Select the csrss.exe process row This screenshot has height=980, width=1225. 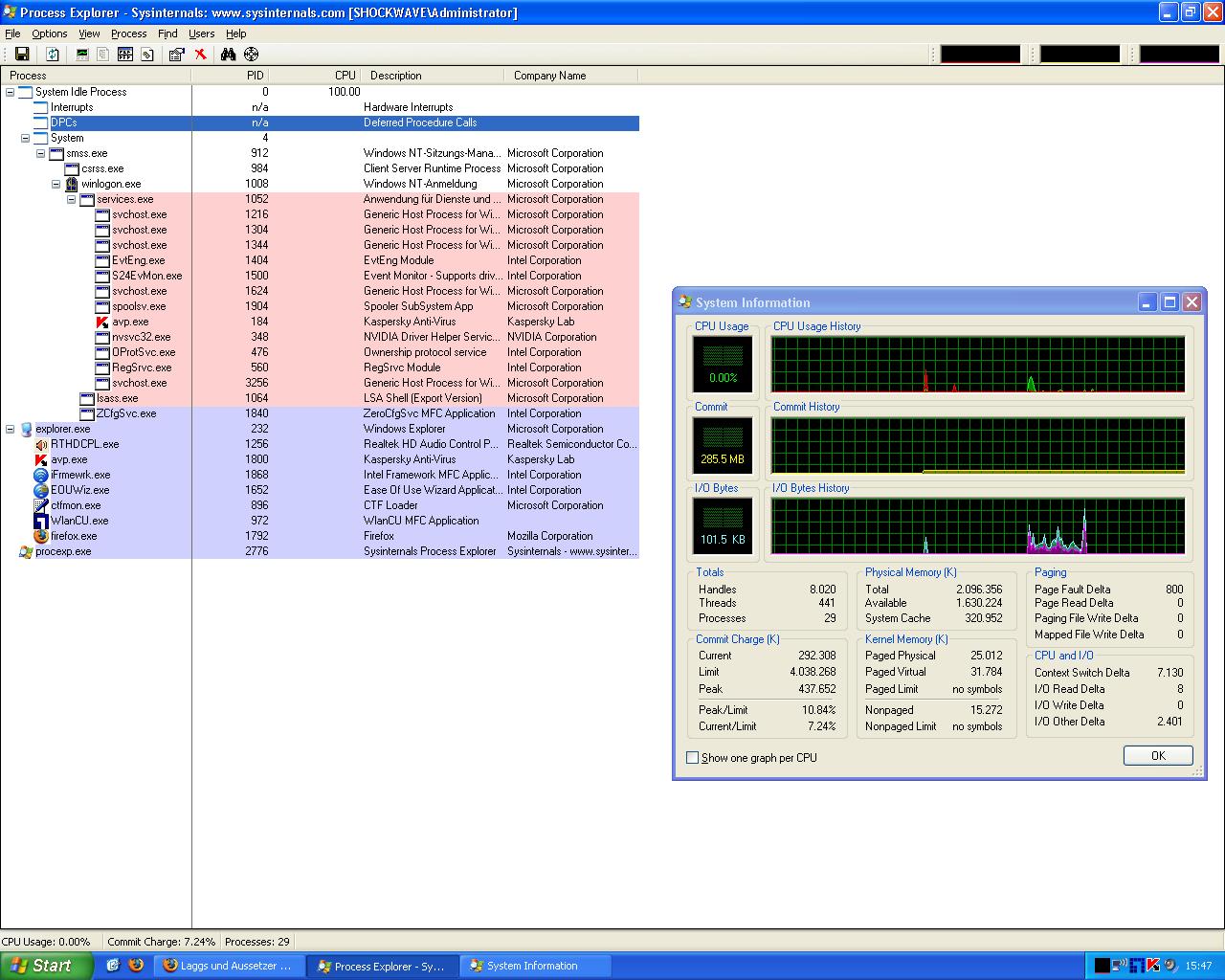click(320, 168)
